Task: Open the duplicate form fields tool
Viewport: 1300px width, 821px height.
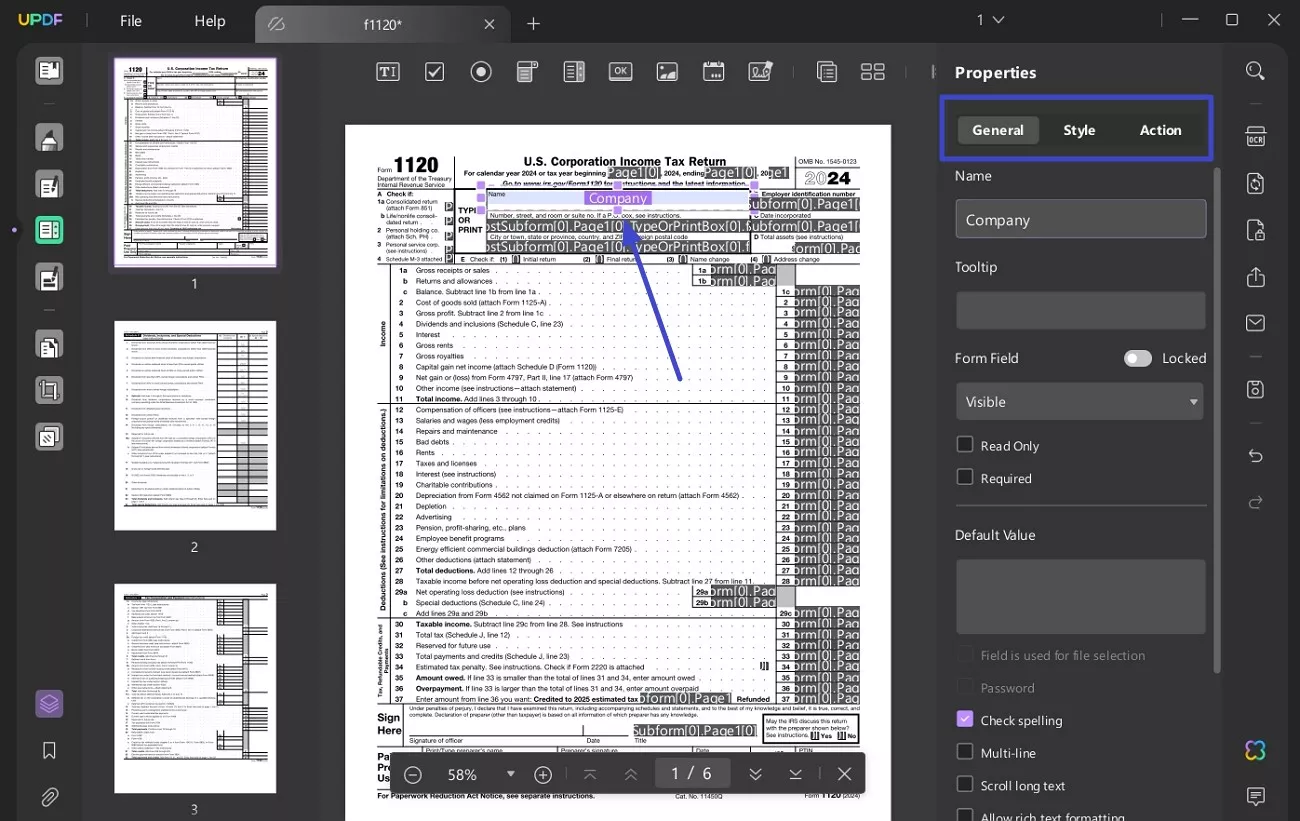Action: [x=826, y=71]
